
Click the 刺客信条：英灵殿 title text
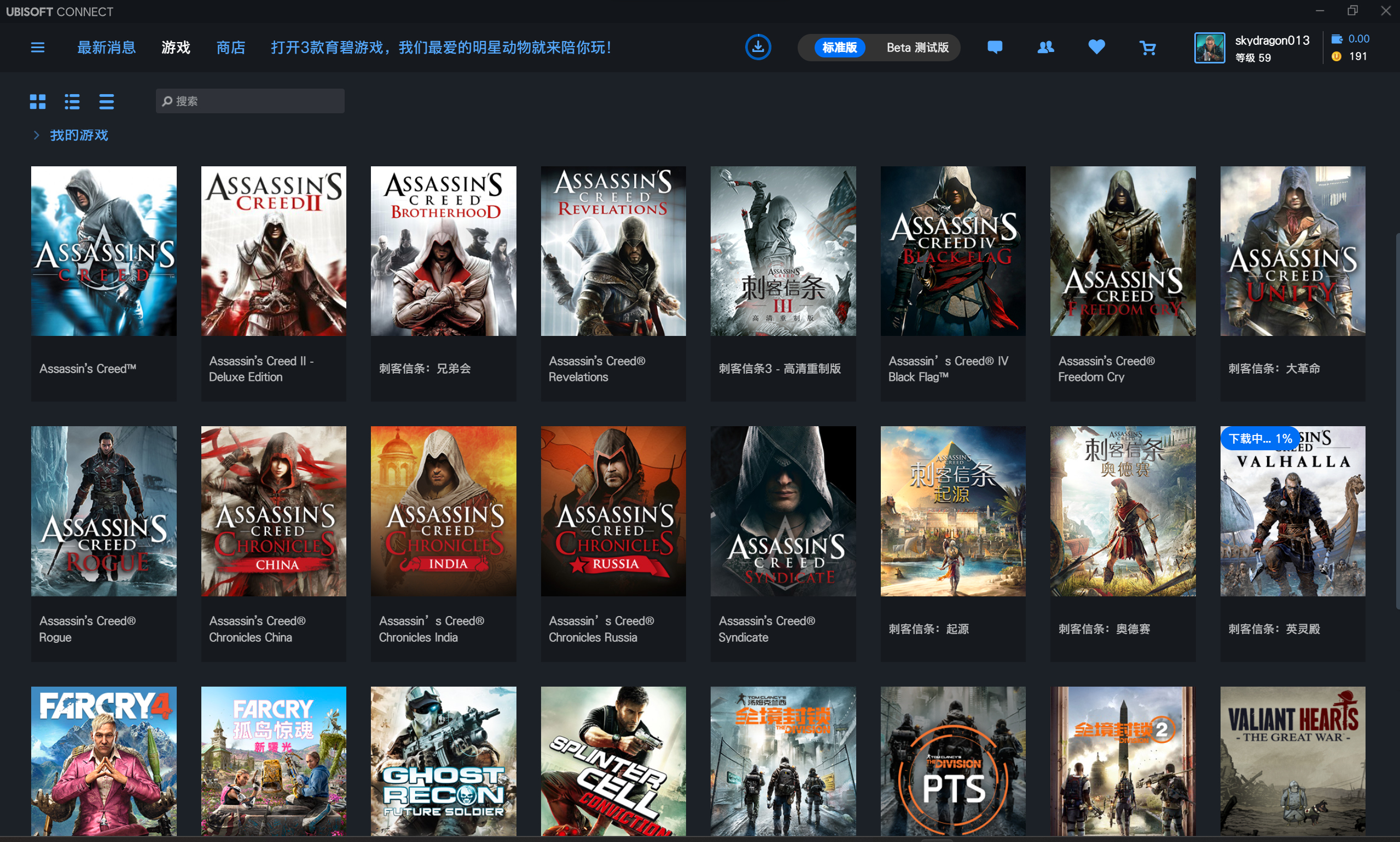point(1274,629)
